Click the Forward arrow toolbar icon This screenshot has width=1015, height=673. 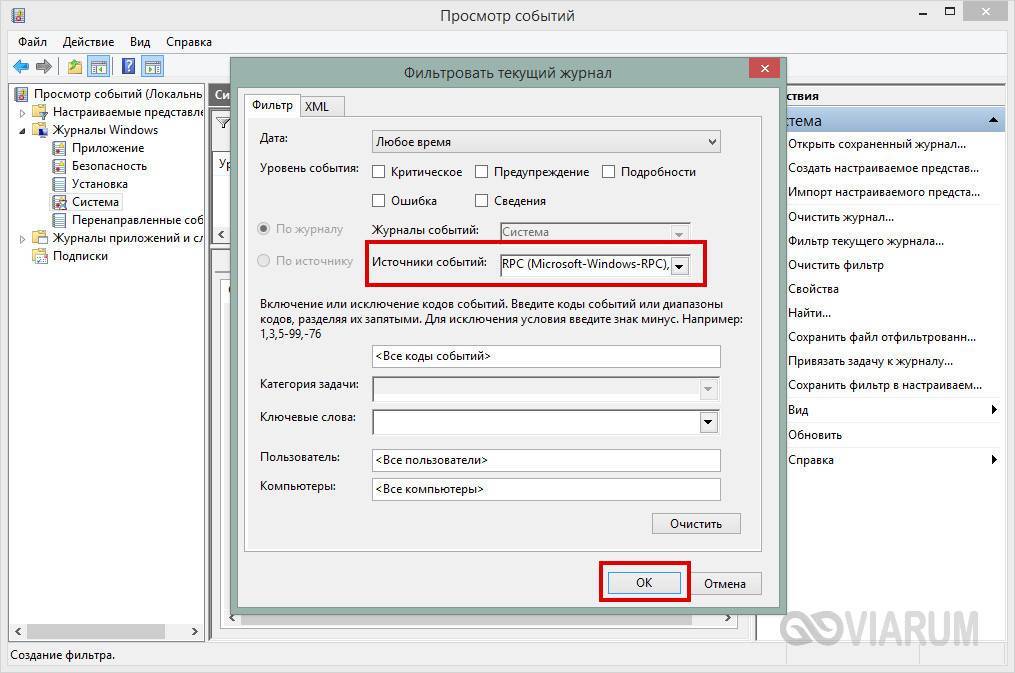[43, 67]
